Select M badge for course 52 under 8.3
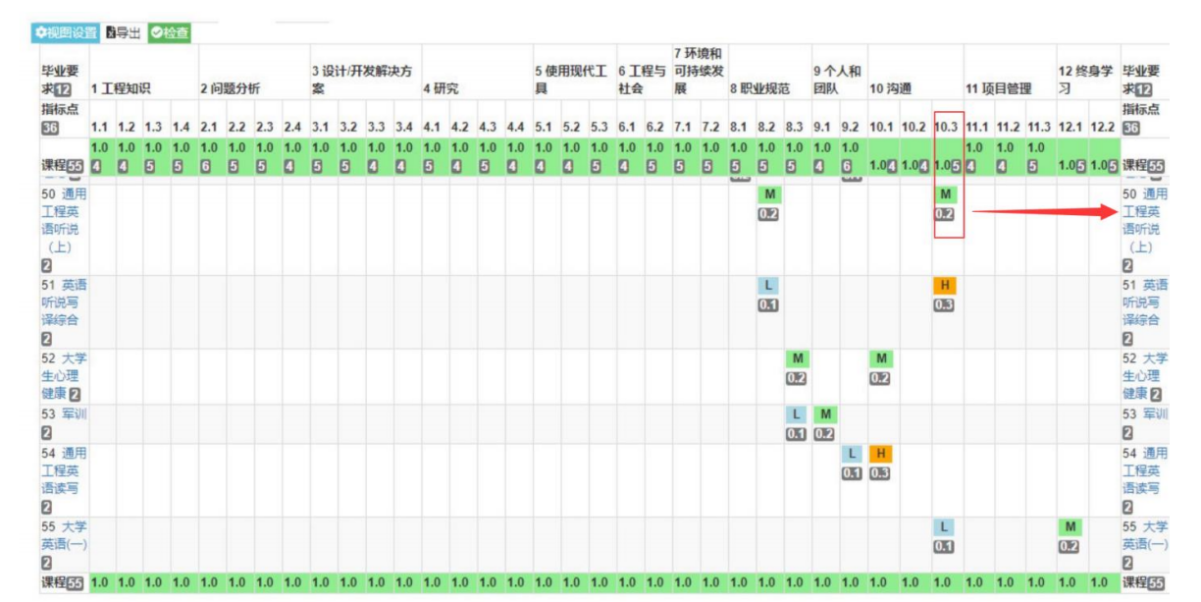1201x602 pixels. pos(796,359)
